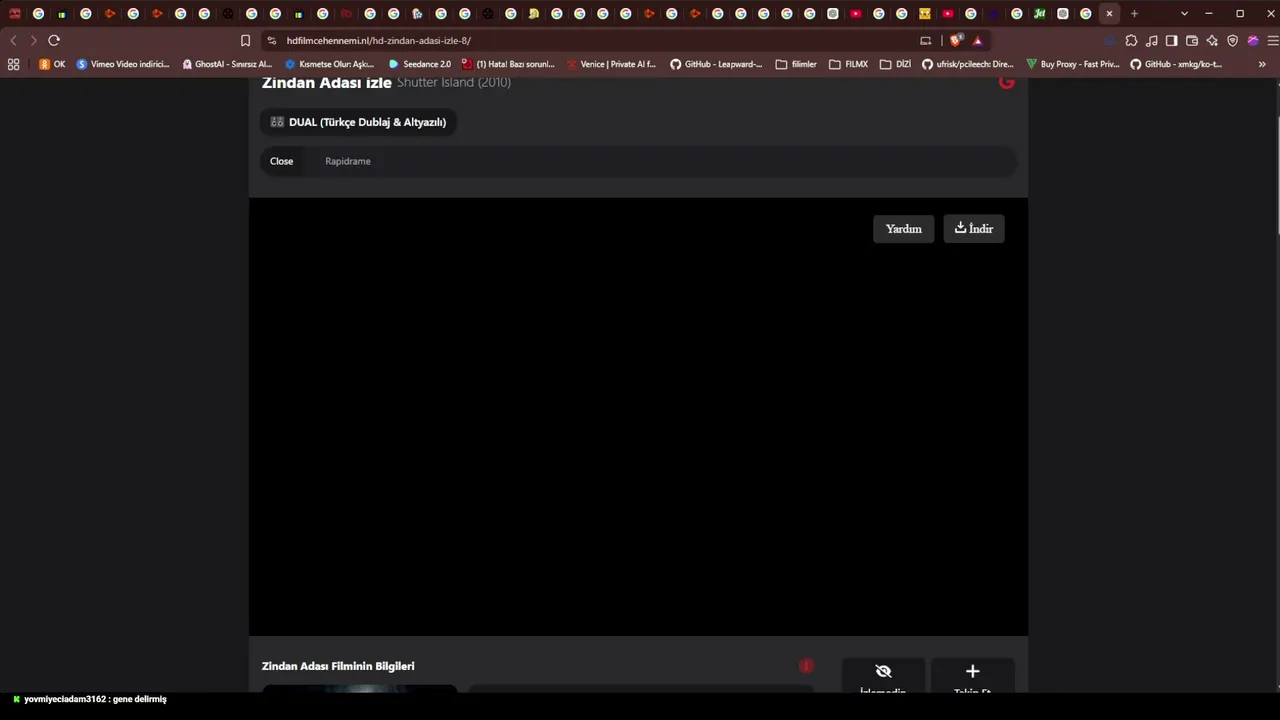Open the Seedance 2.0 bookmark

pyautogui.click(x=420, y=64)
